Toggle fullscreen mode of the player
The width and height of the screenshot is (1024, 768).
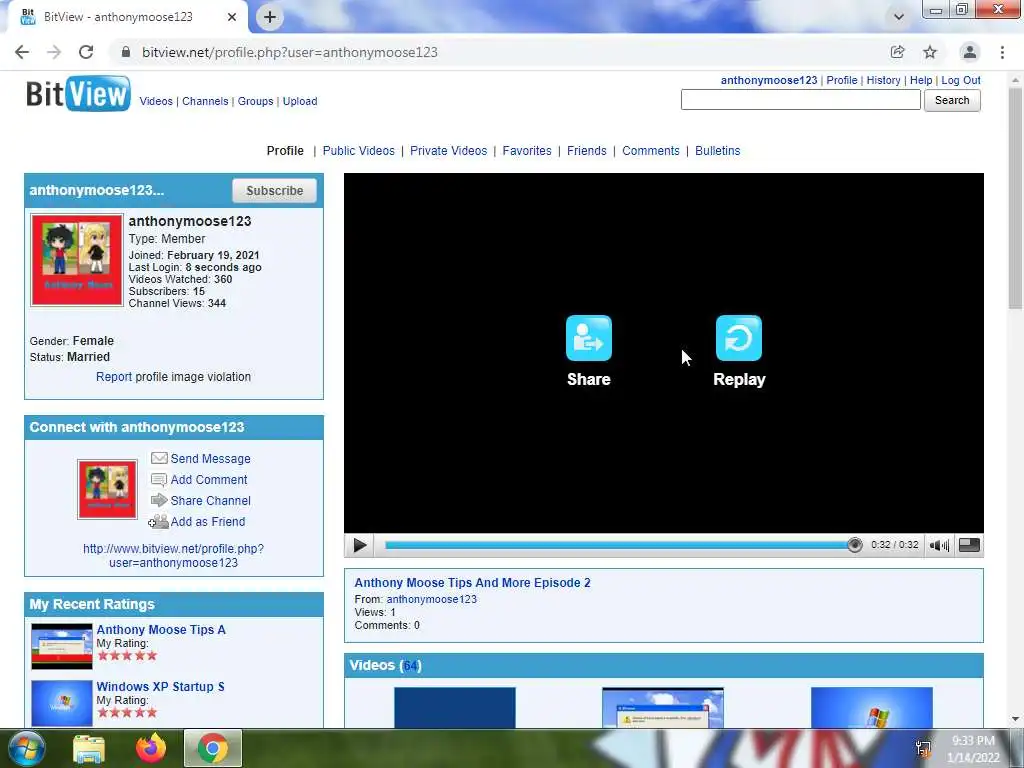coord(969,545)
